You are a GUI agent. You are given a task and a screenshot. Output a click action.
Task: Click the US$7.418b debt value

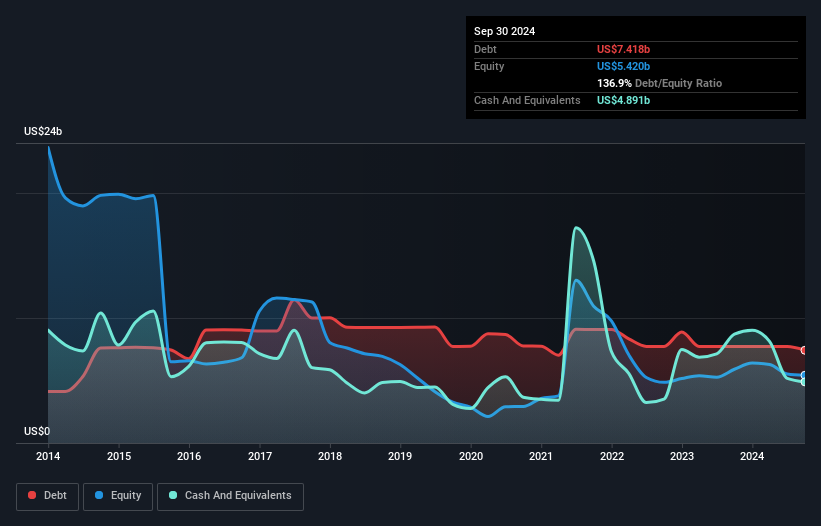pos(623,49)
